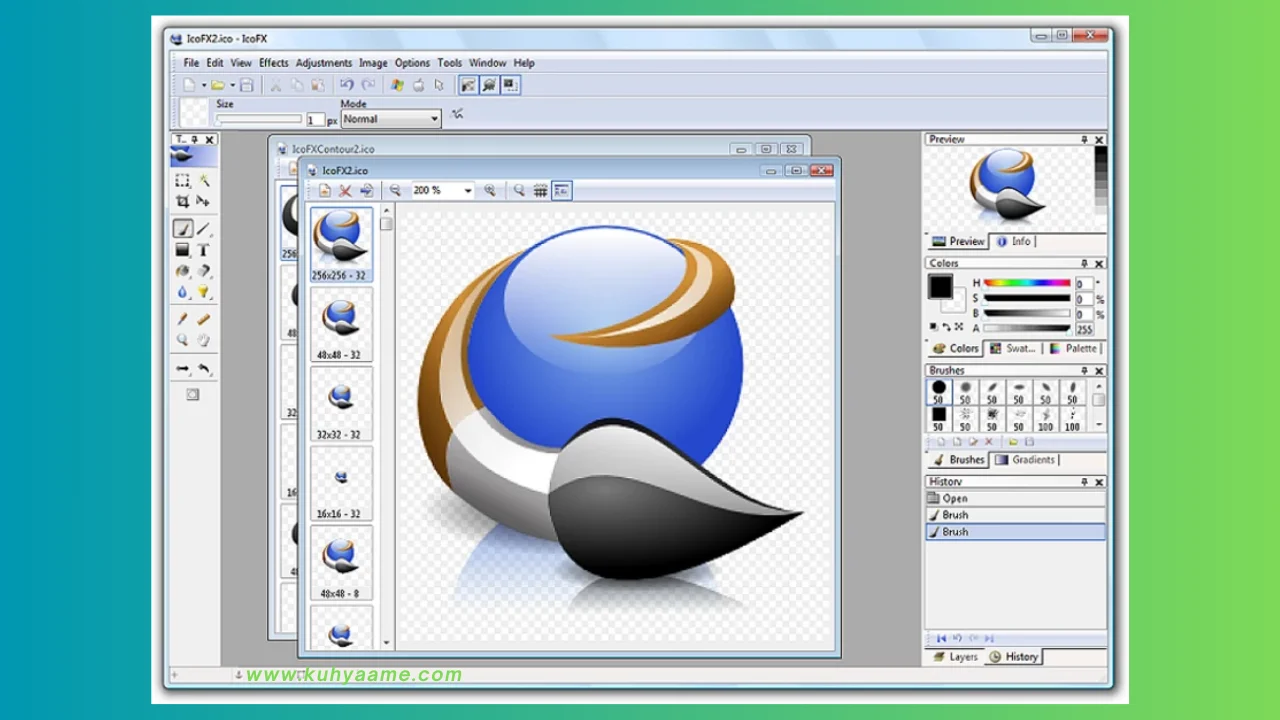This screenshot has height=720, width=1280.
Task: Click the Alpha value field showing 255
Action: pos(1084,328)
